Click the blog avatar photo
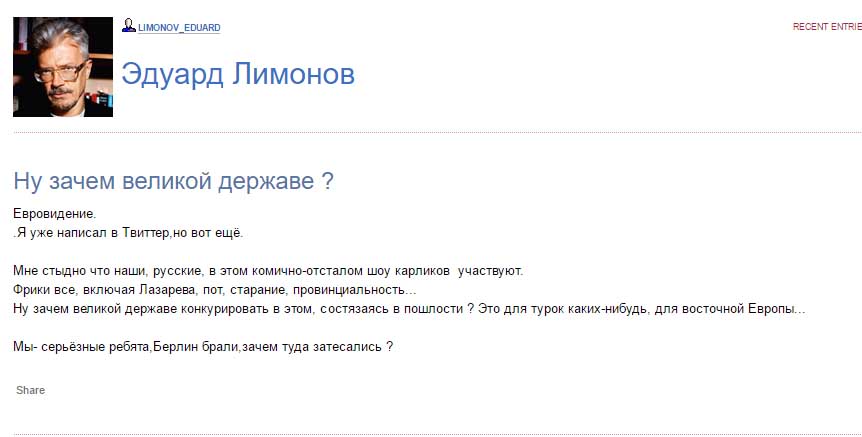 [63, 67]
